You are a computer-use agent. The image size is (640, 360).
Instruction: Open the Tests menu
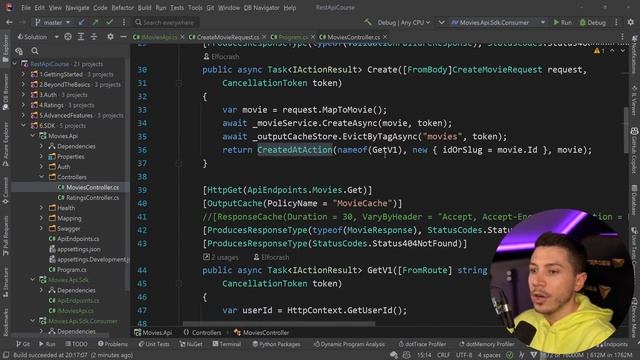(177, 8)
